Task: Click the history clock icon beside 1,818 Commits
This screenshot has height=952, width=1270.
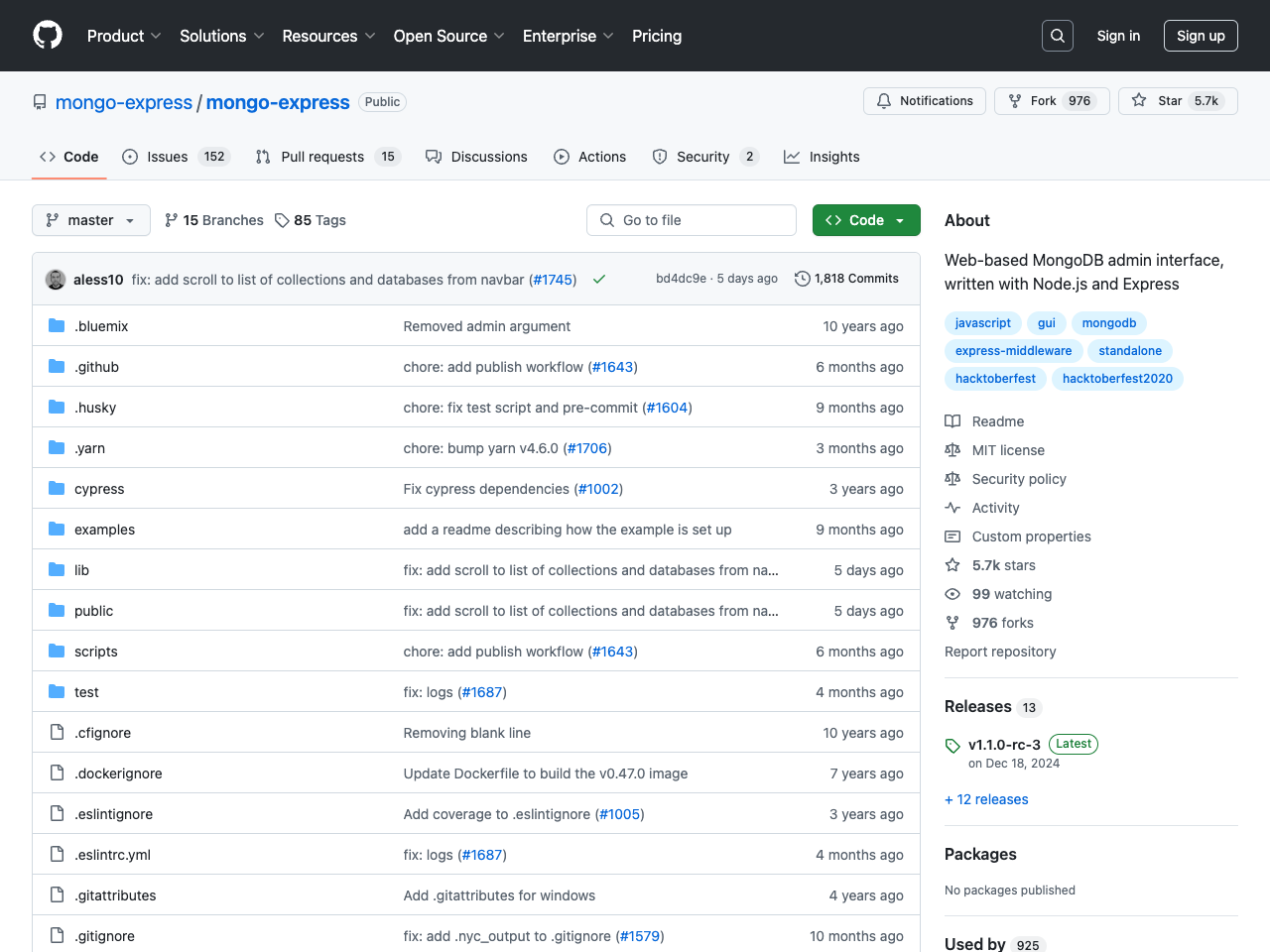Action: point(803,279)
